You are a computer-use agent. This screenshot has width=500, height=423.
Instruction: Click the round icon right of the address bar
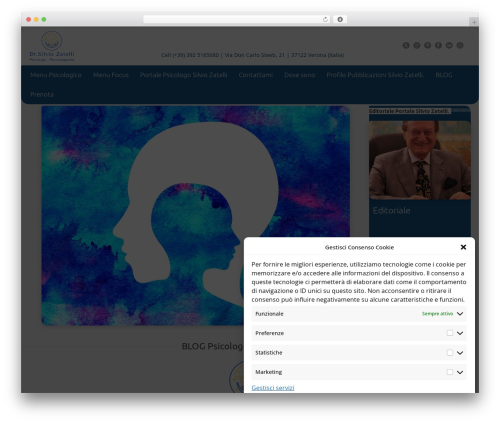[x=340, y=20]
